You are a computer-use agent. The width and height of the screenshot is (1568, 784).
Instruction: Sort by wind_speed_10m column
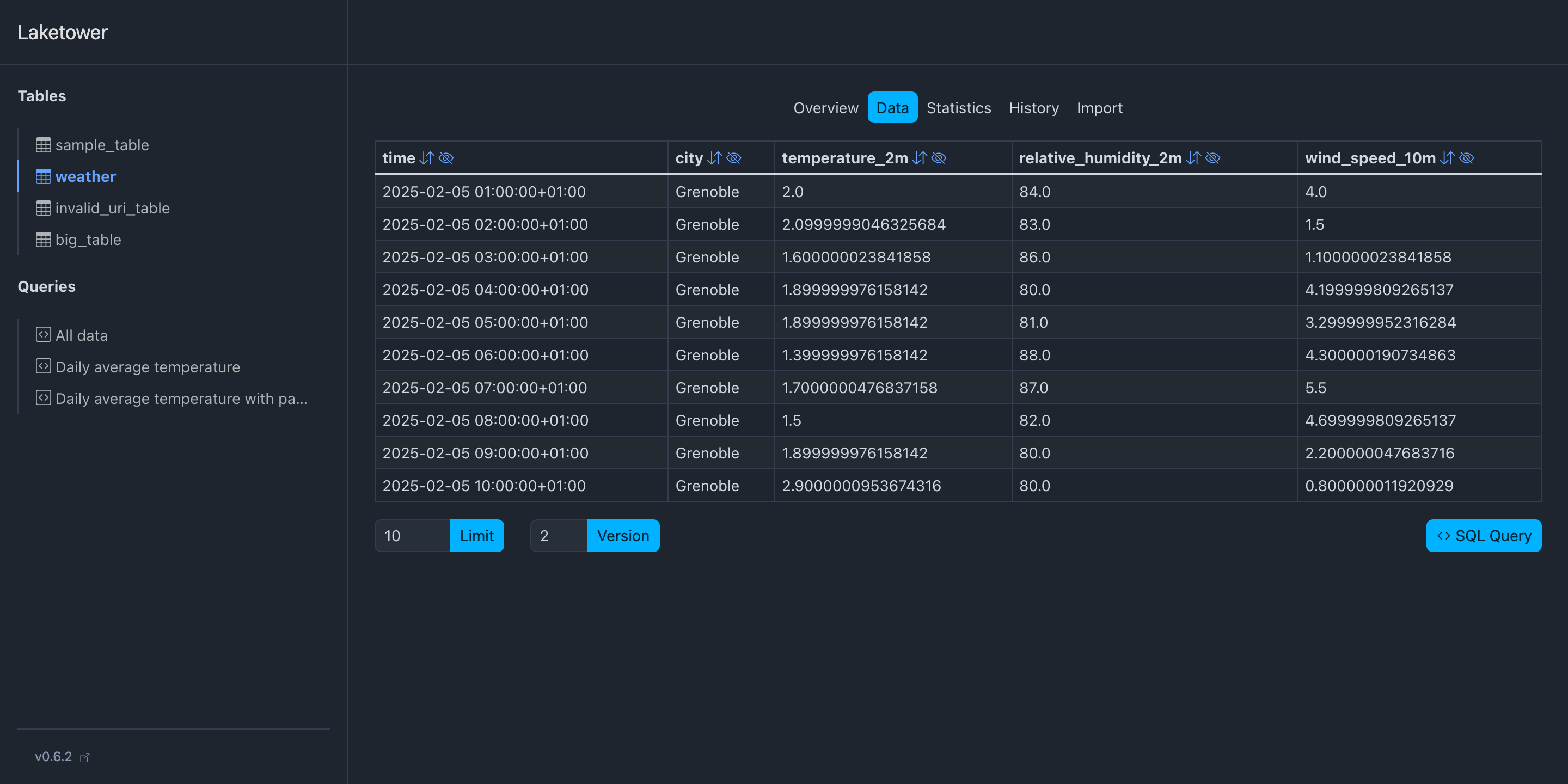(x=1448, y=158)
